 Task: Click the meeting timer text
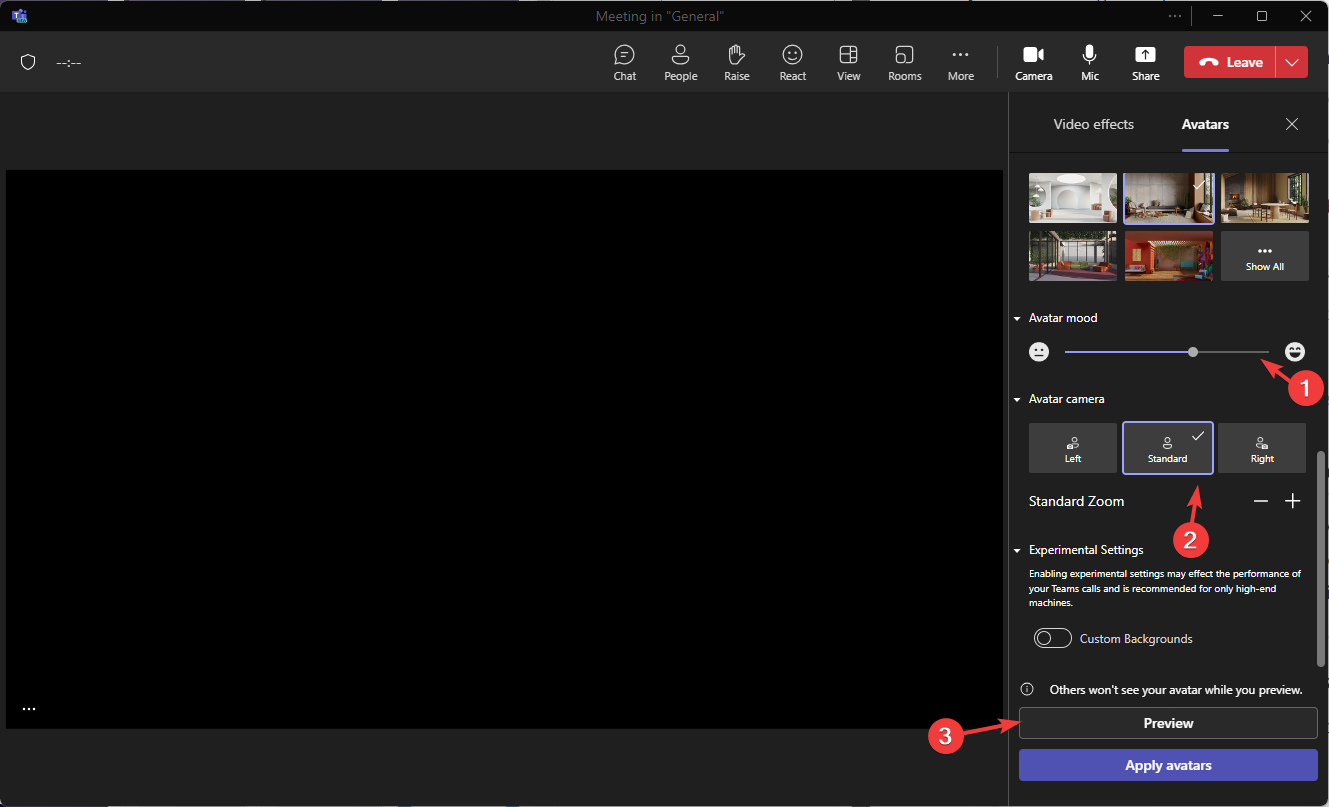[69, 62]
